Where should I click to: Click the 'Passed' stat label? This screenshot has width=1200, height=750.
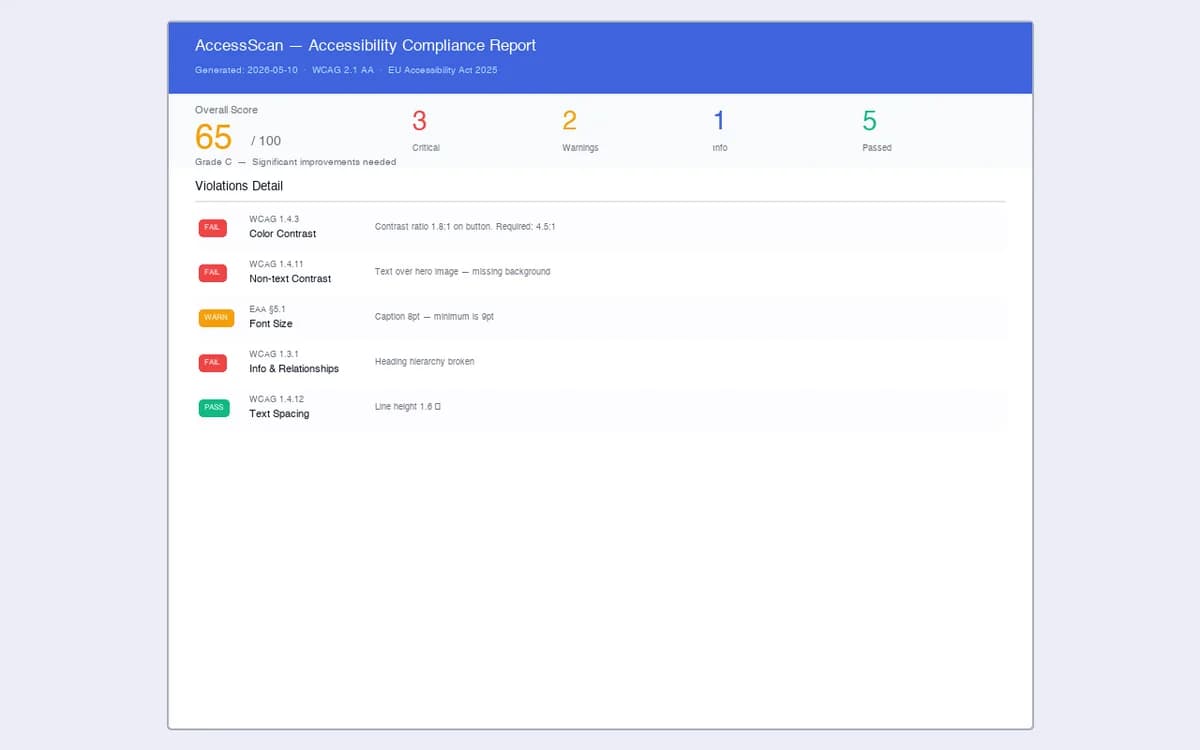click(x=877, y=148)
